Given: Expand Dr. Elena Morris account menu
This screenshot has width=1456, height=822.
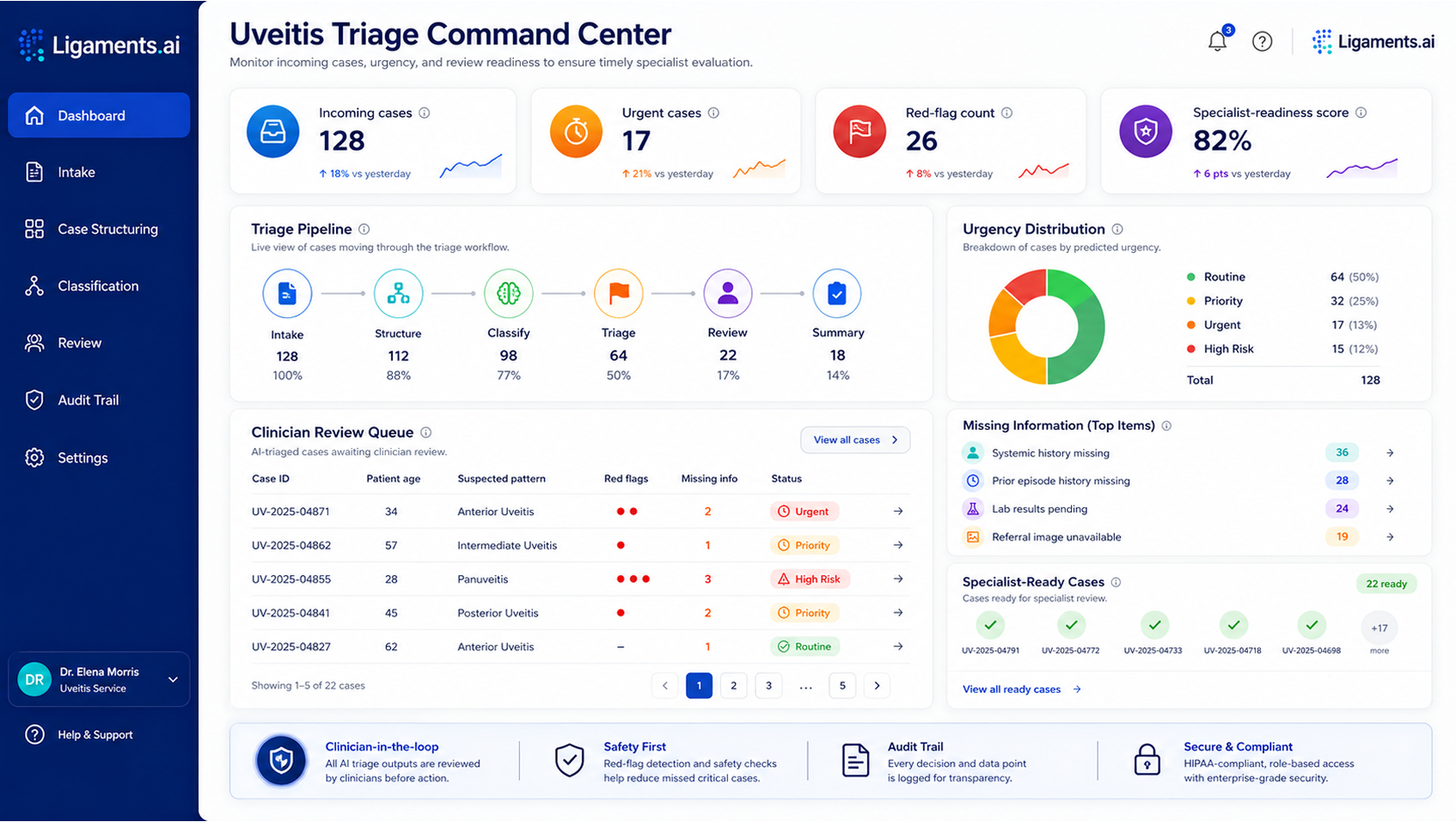Looking at the screenshot, I should (173, 679).
